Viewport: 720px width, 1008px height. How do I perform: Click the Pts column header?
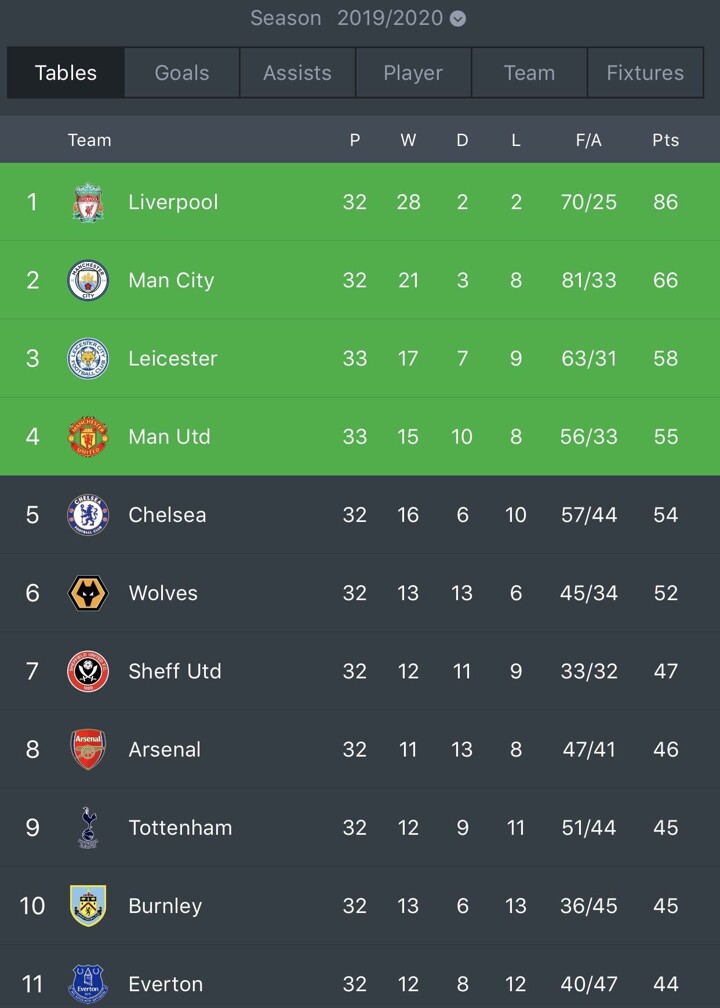pos(665,140)
